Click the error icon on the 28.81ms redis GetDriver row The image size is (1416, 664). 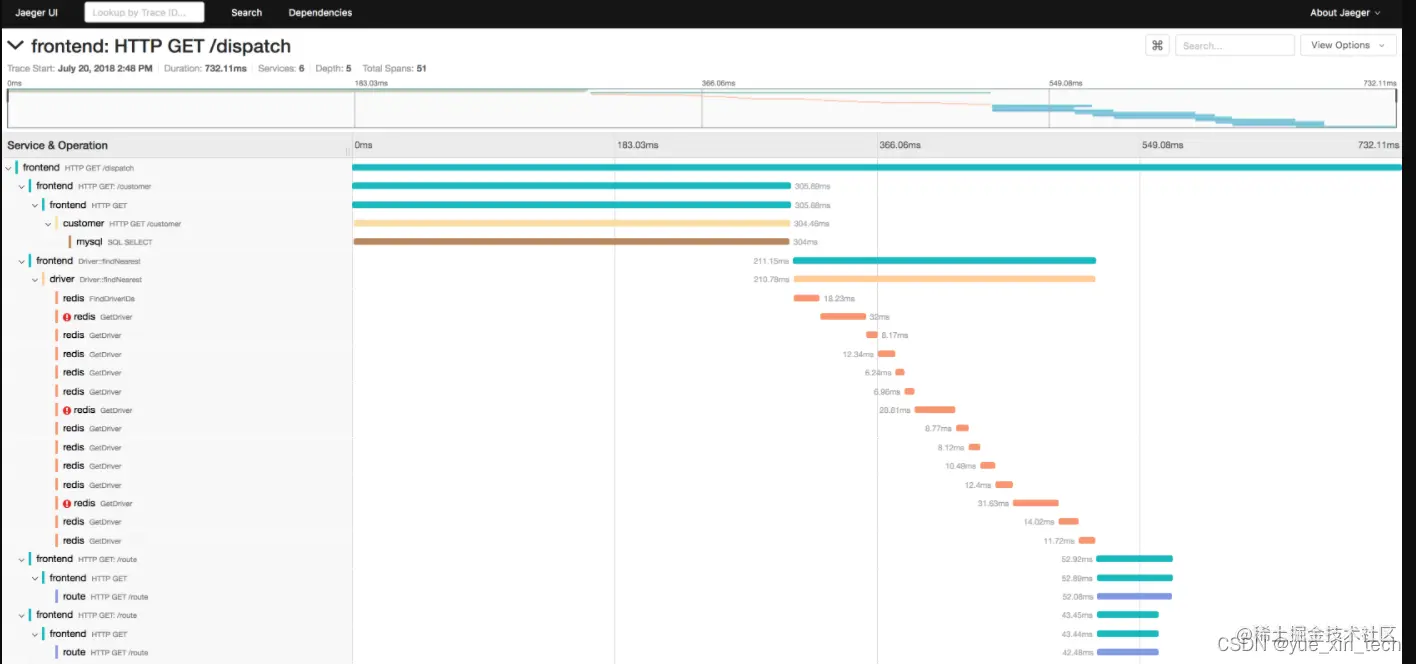tap(67, 410)
